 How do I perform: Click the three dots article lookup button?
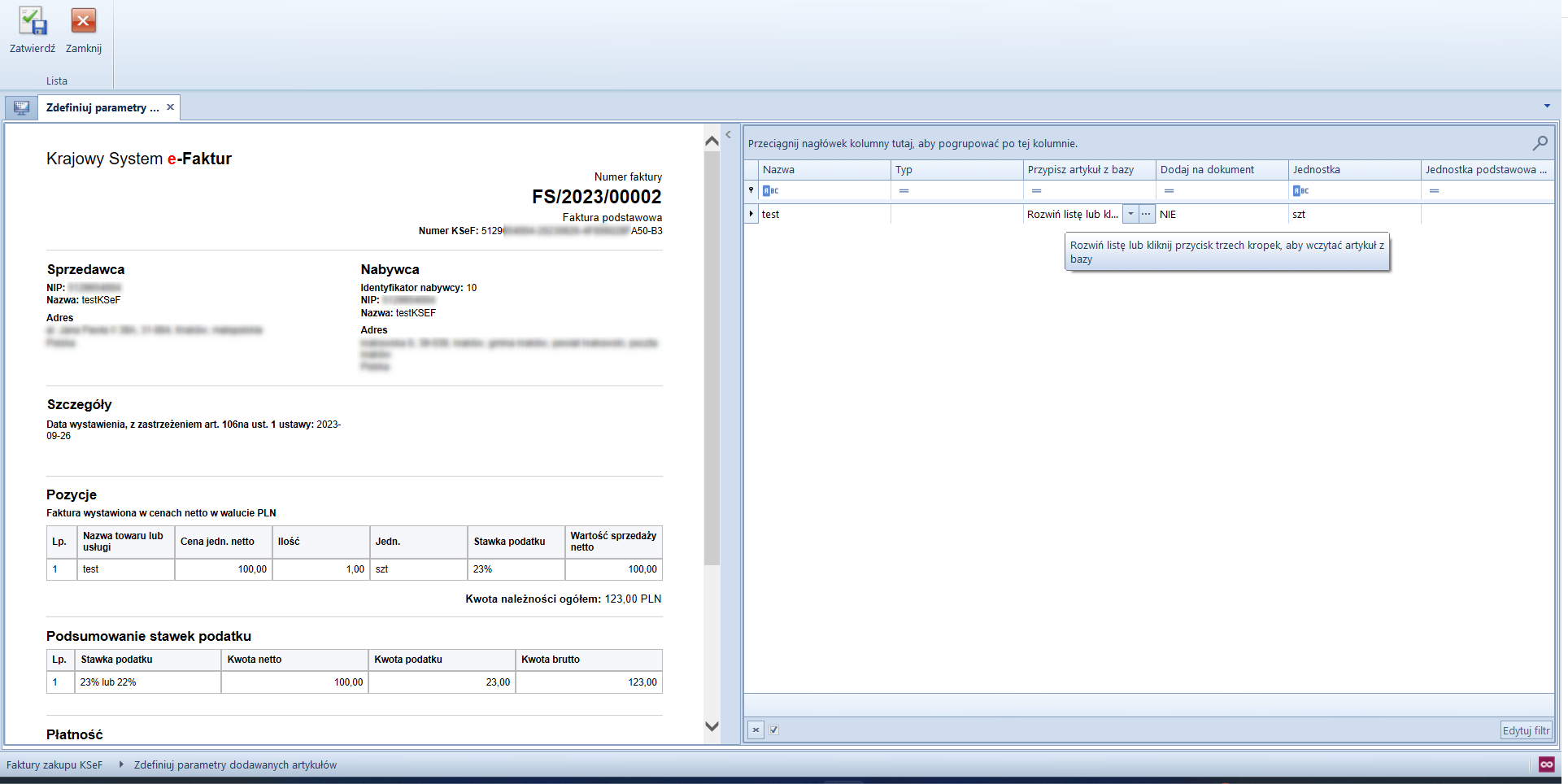1146,214
